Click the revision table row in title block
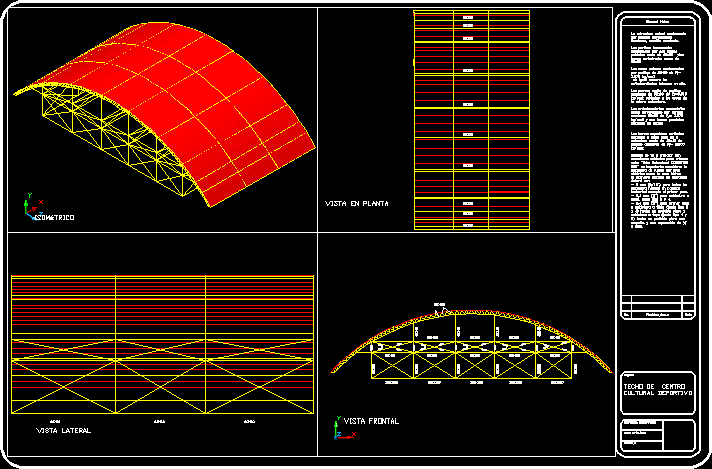712x469 pixels. [657, 315]
